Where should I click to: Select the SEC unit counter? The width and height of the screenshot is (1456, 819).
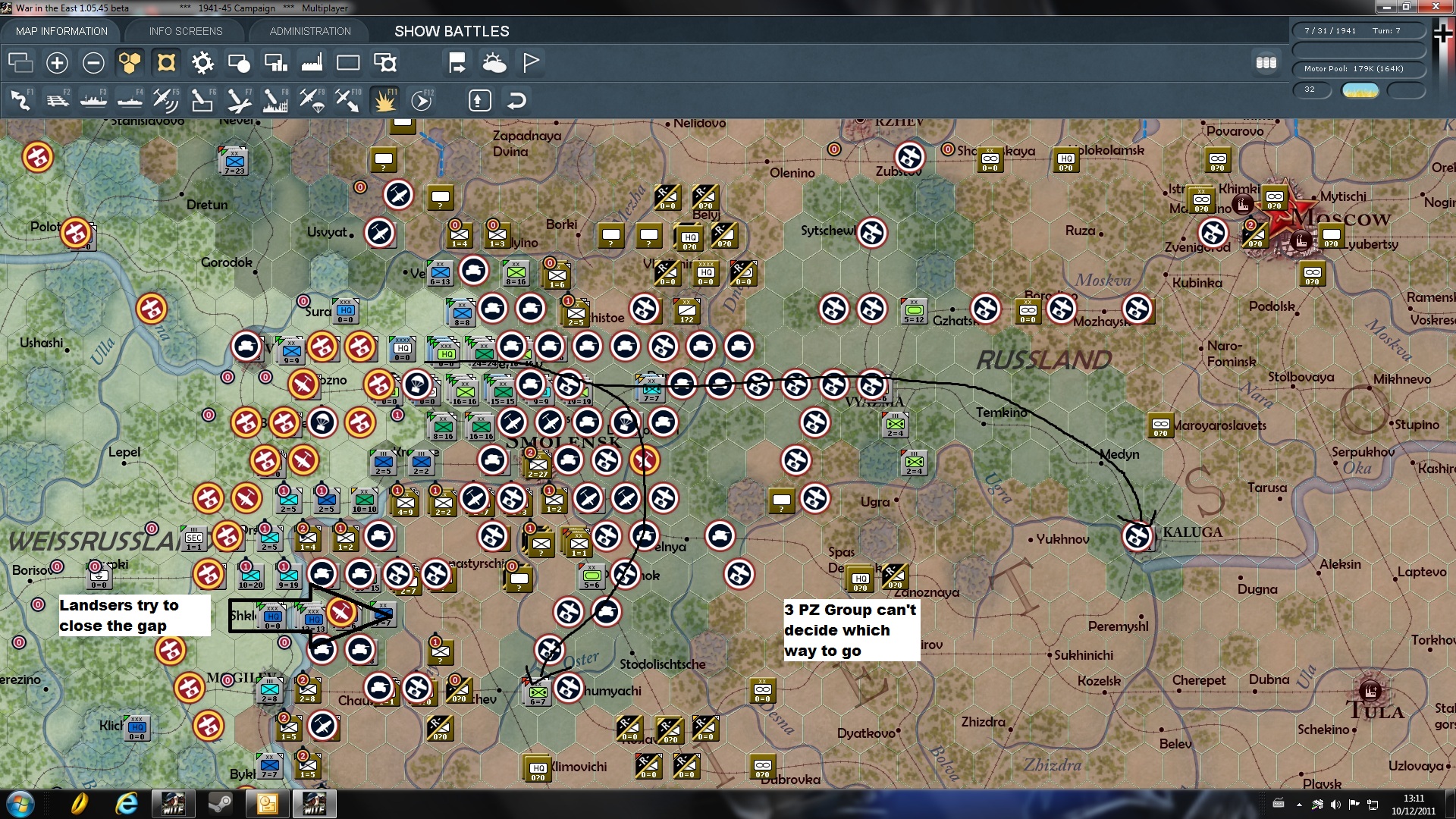(194, 538)
